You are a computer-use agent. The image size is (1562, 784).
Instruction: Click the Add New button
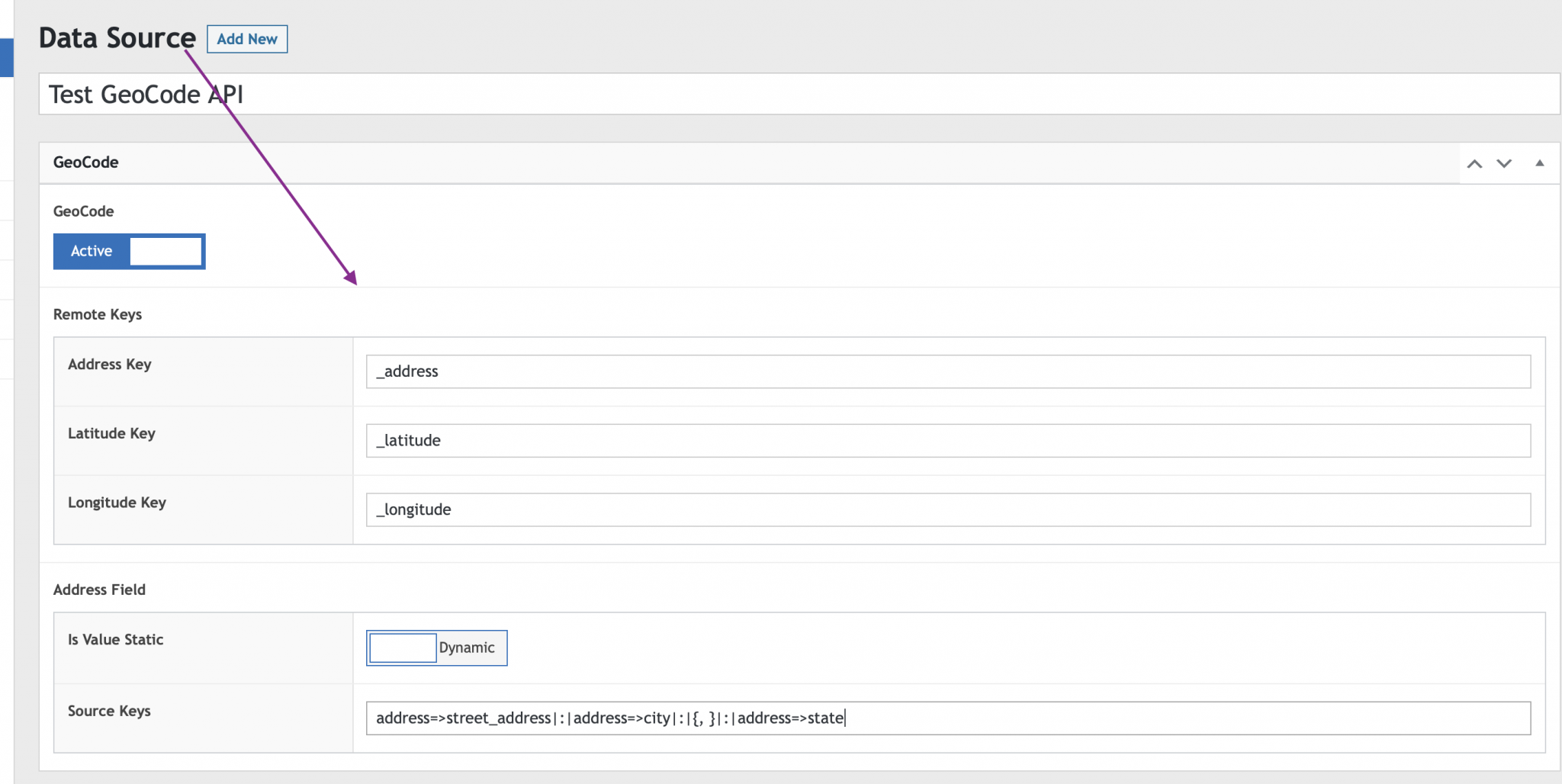click(247, 39)
